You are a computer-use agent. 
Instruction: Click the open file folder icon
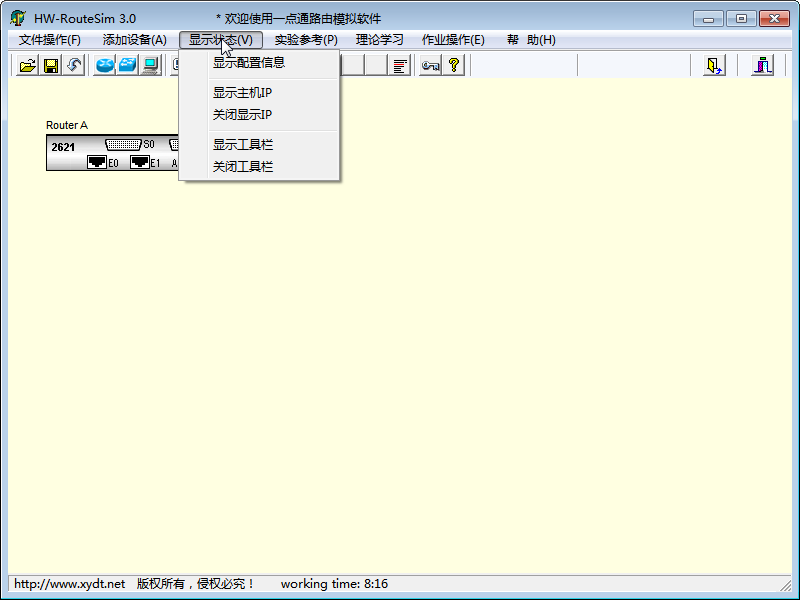coord(28,65)
